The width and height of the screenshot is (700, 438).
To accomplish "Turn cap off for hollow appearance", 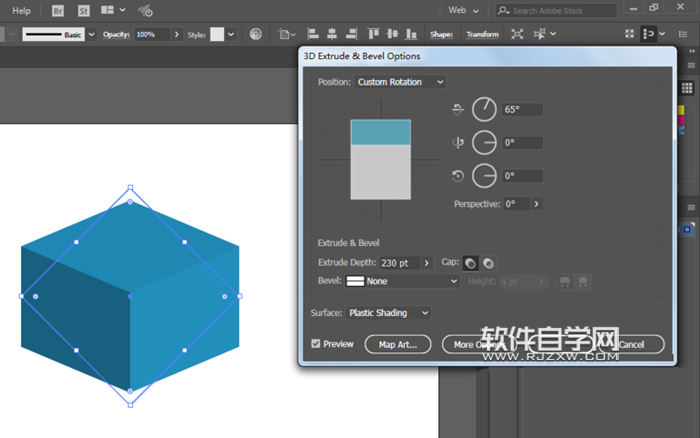I will (x=488, y=263).
